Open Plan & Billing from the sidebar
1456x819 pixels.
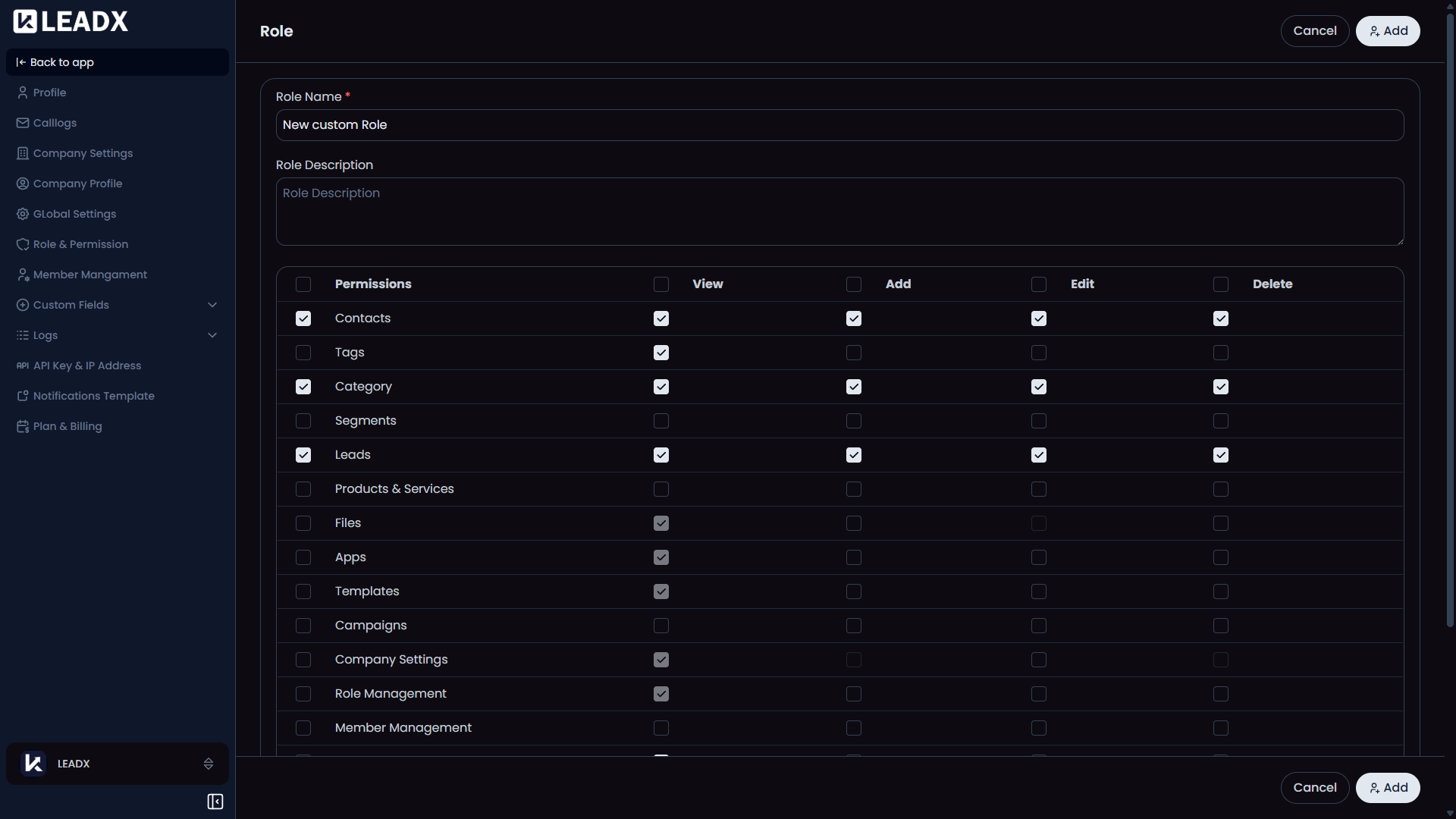coord(67,425)
